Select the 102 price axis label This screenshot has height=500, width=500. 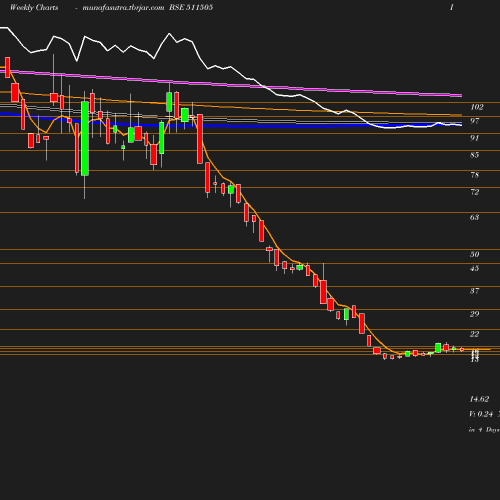coord(477,107)
